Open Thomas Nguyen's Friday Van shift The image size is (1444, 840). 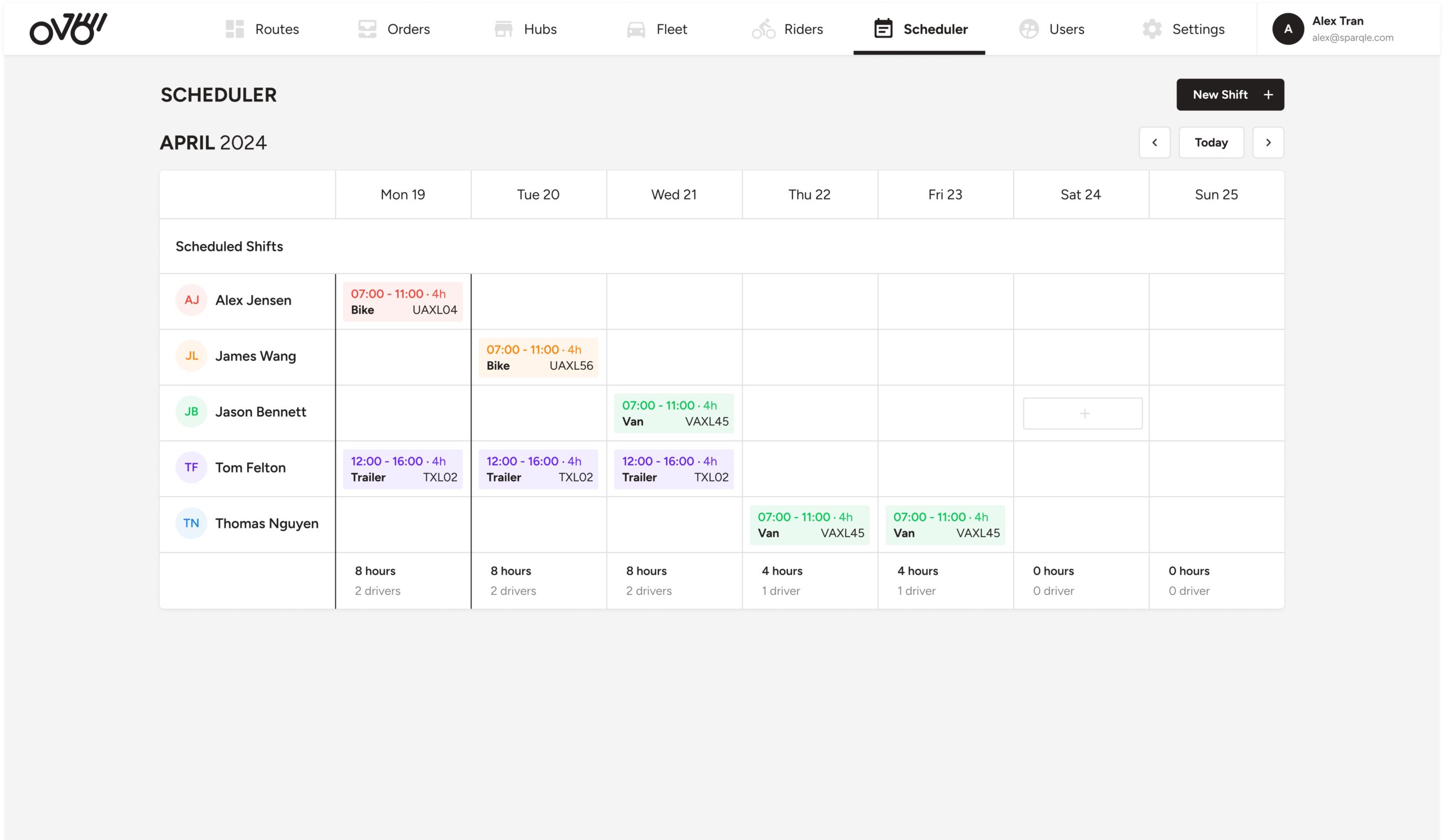(945, 524)
